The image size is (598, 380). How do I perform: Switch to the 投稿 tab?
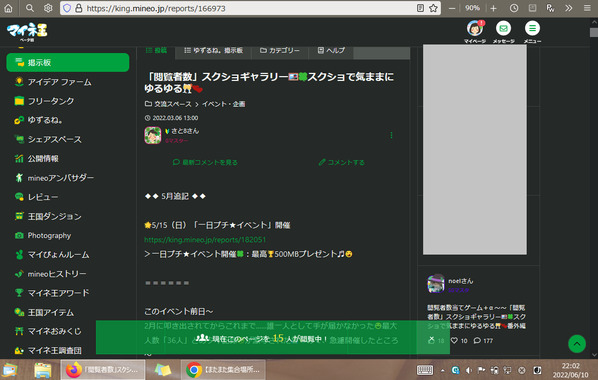coord(156,51)
